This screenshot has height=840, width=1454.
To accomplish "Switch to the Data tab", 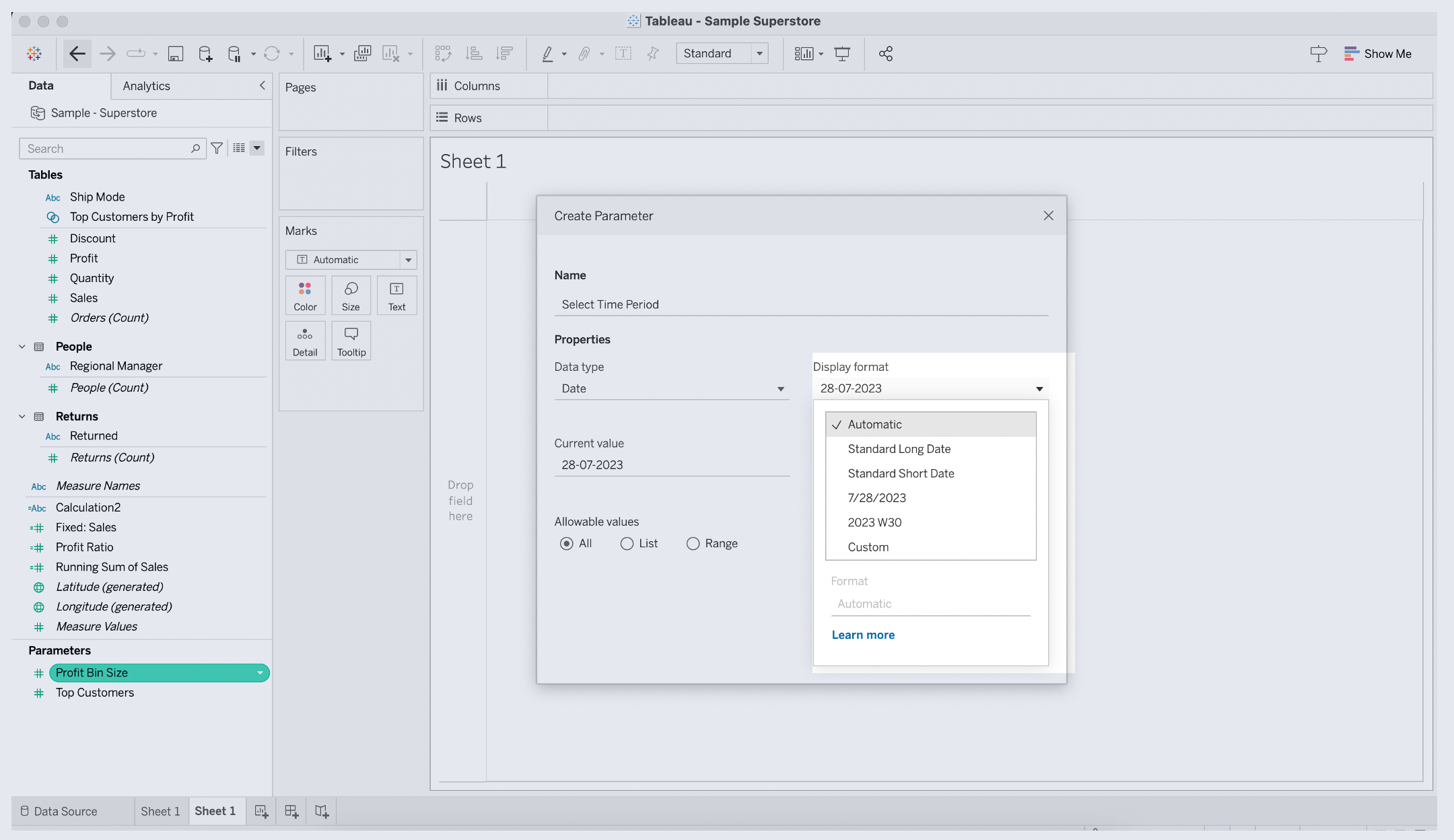I will (41, 85).
